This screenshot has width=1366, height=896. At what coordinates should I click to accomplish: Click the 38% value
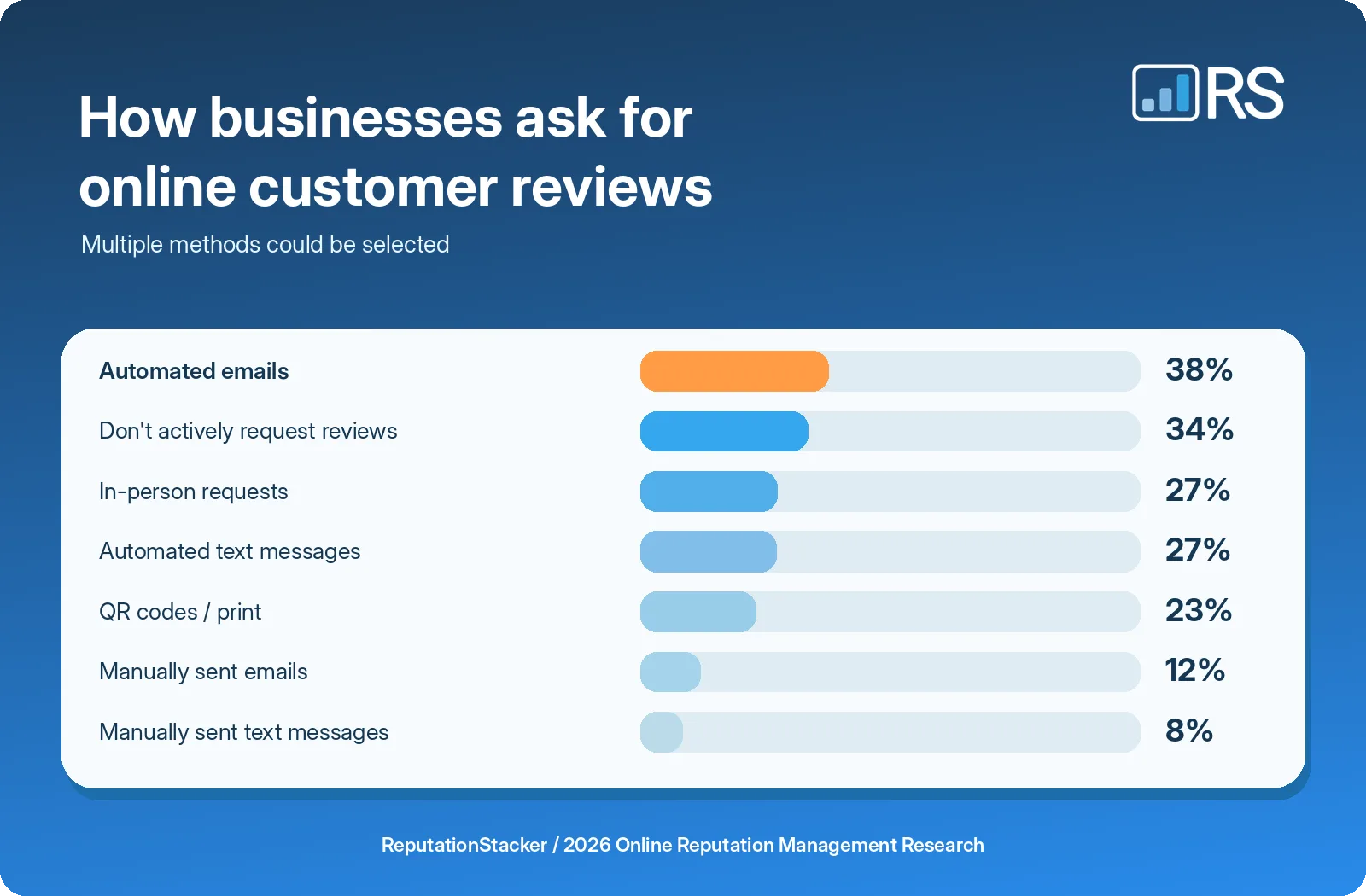click(x=1199, y=369)
